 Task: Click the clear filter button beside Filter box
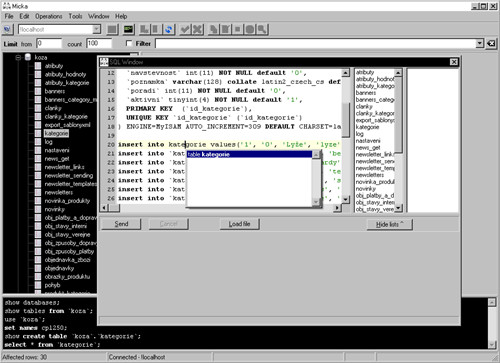pos(491,43)
